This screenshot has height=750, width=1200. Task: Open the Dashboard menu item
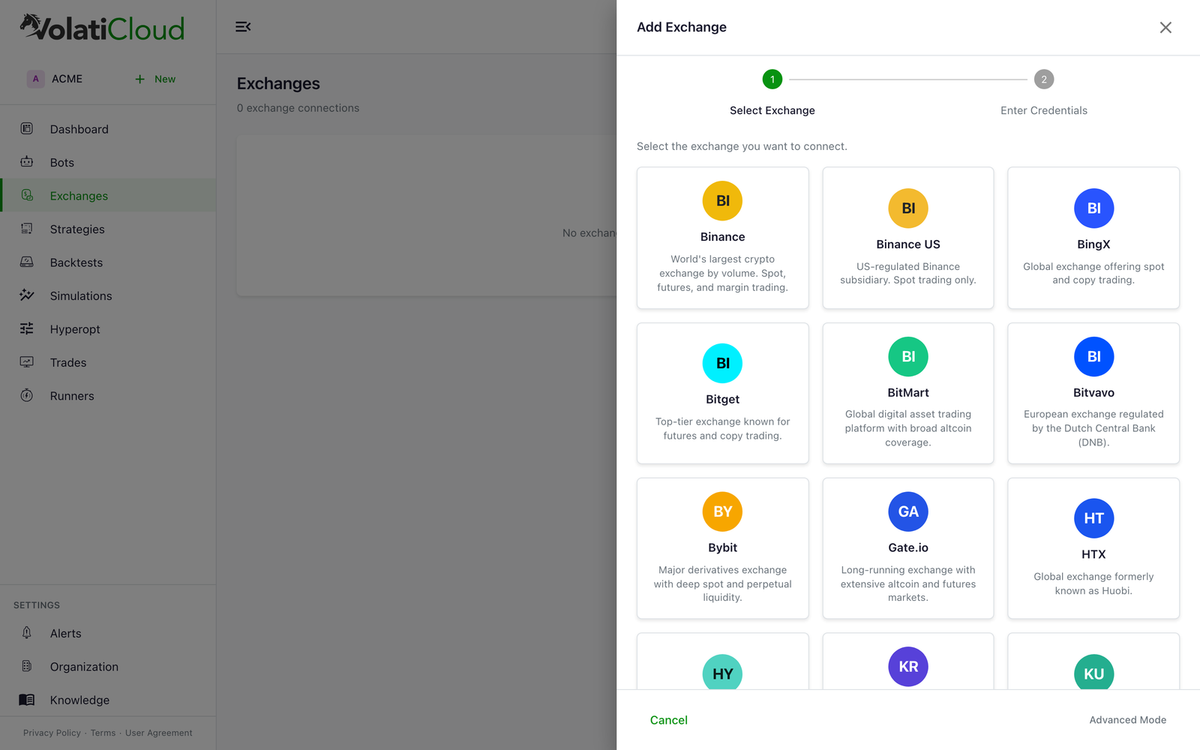point(108,129)
